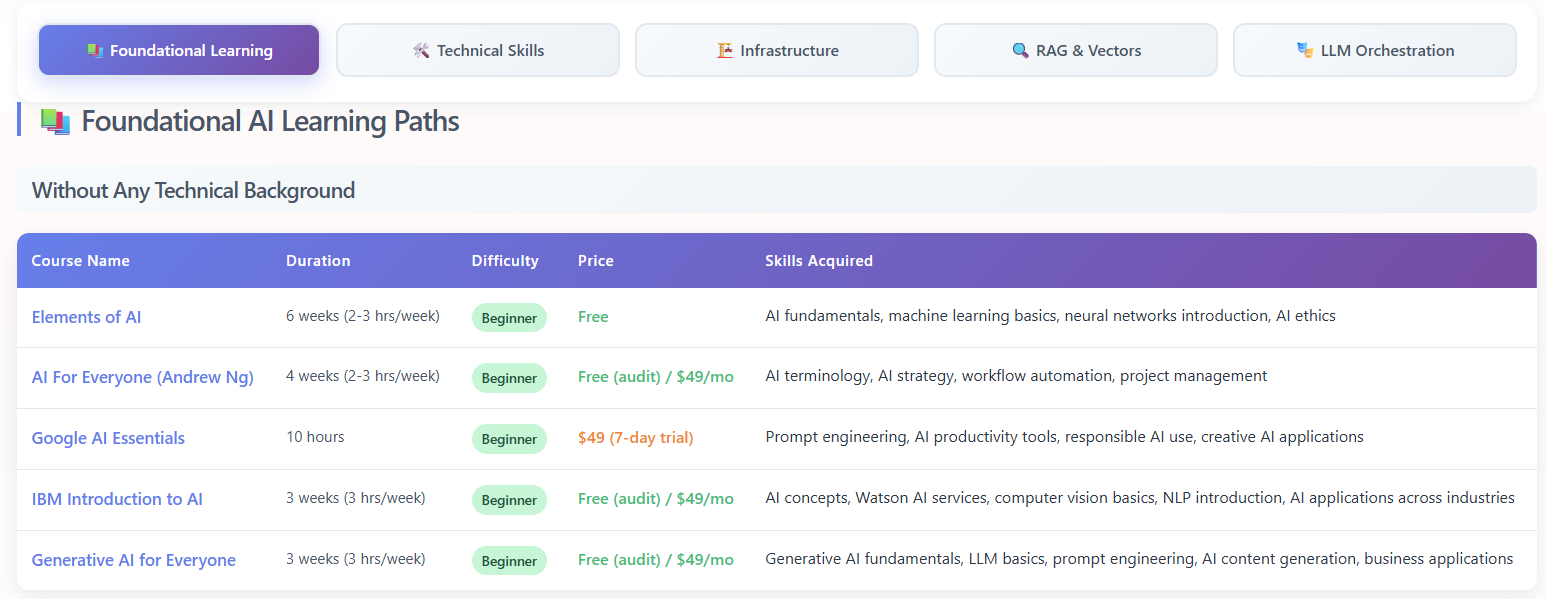Click the Difficulty column header
This screenshot has height=599, width=1546.
pyautogui.click(x=505, y=261)
